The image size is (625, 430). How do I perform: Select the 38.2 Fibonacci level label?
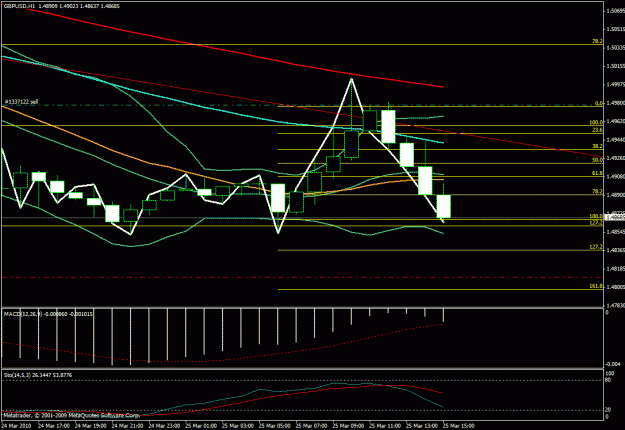click(x=597, y=146)
